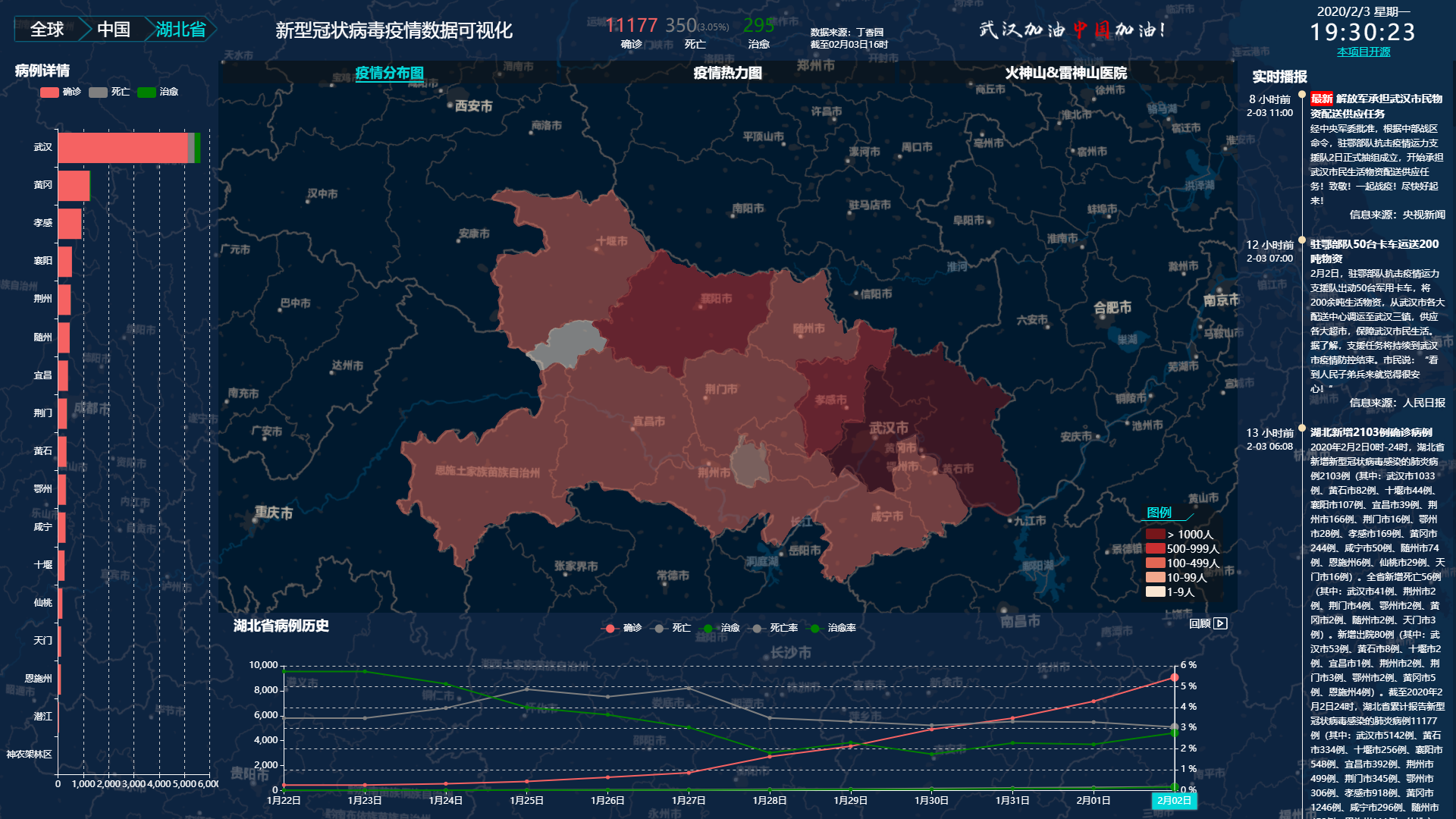
Task: Toggle 治愈 line in history chart legend
Action: pyautogui.click(x=720, y=628)
